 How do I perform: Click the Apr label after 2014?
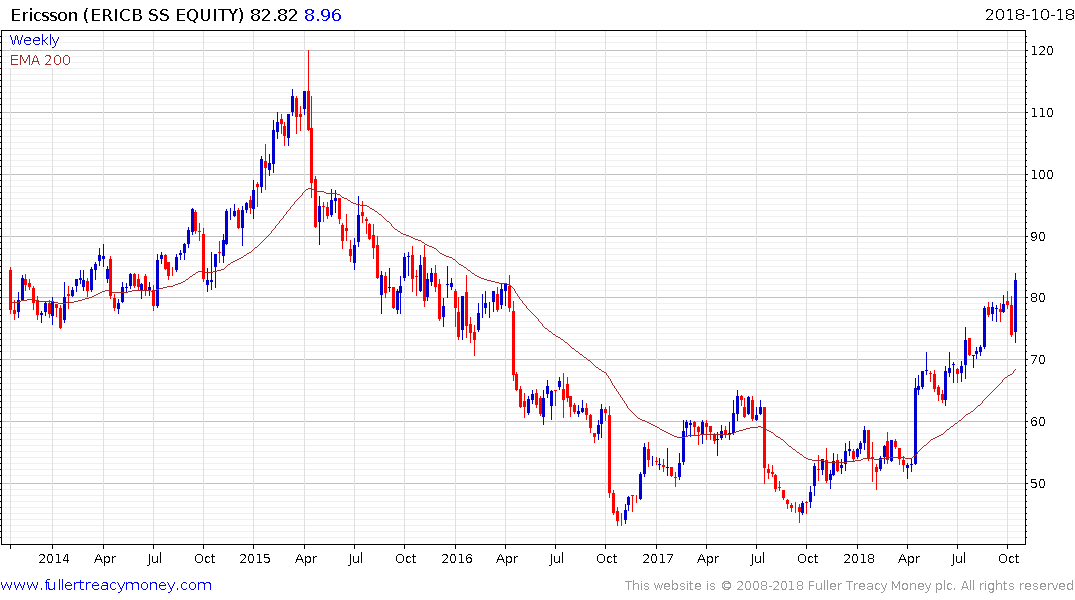pos(104,558)
